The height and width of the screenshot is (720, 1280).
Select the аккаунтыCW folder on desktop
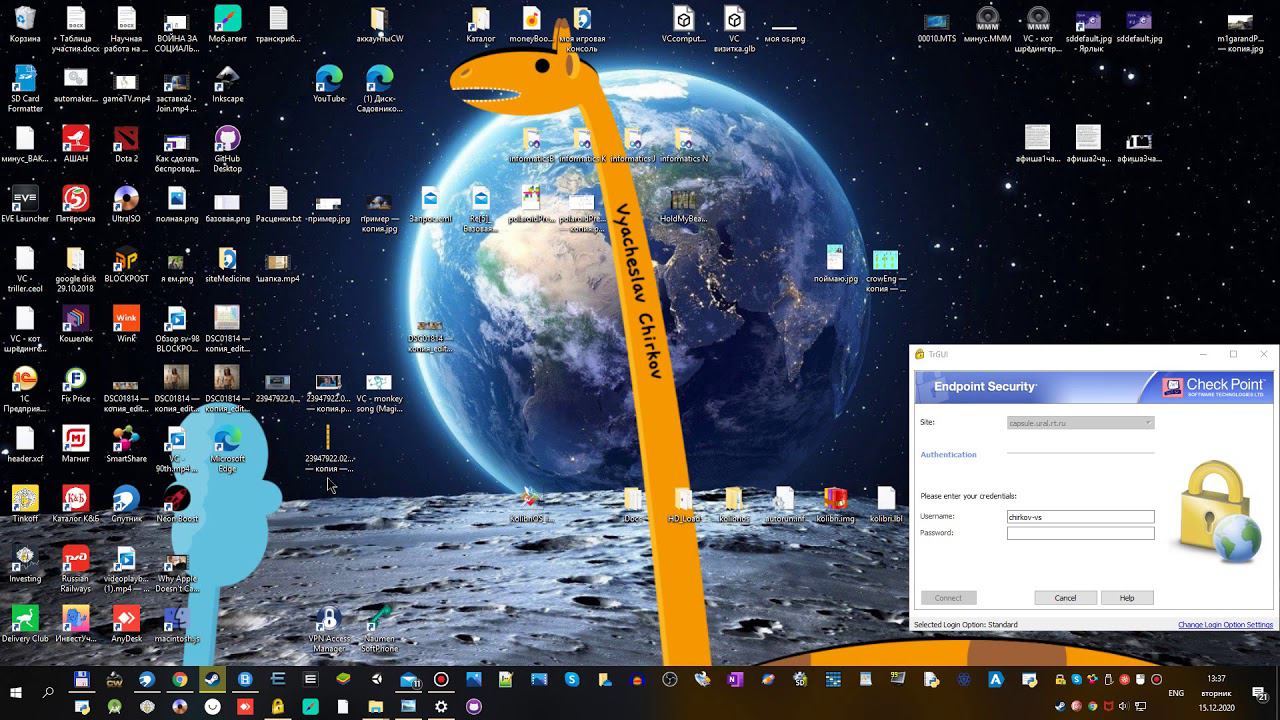tap(379, 25)
